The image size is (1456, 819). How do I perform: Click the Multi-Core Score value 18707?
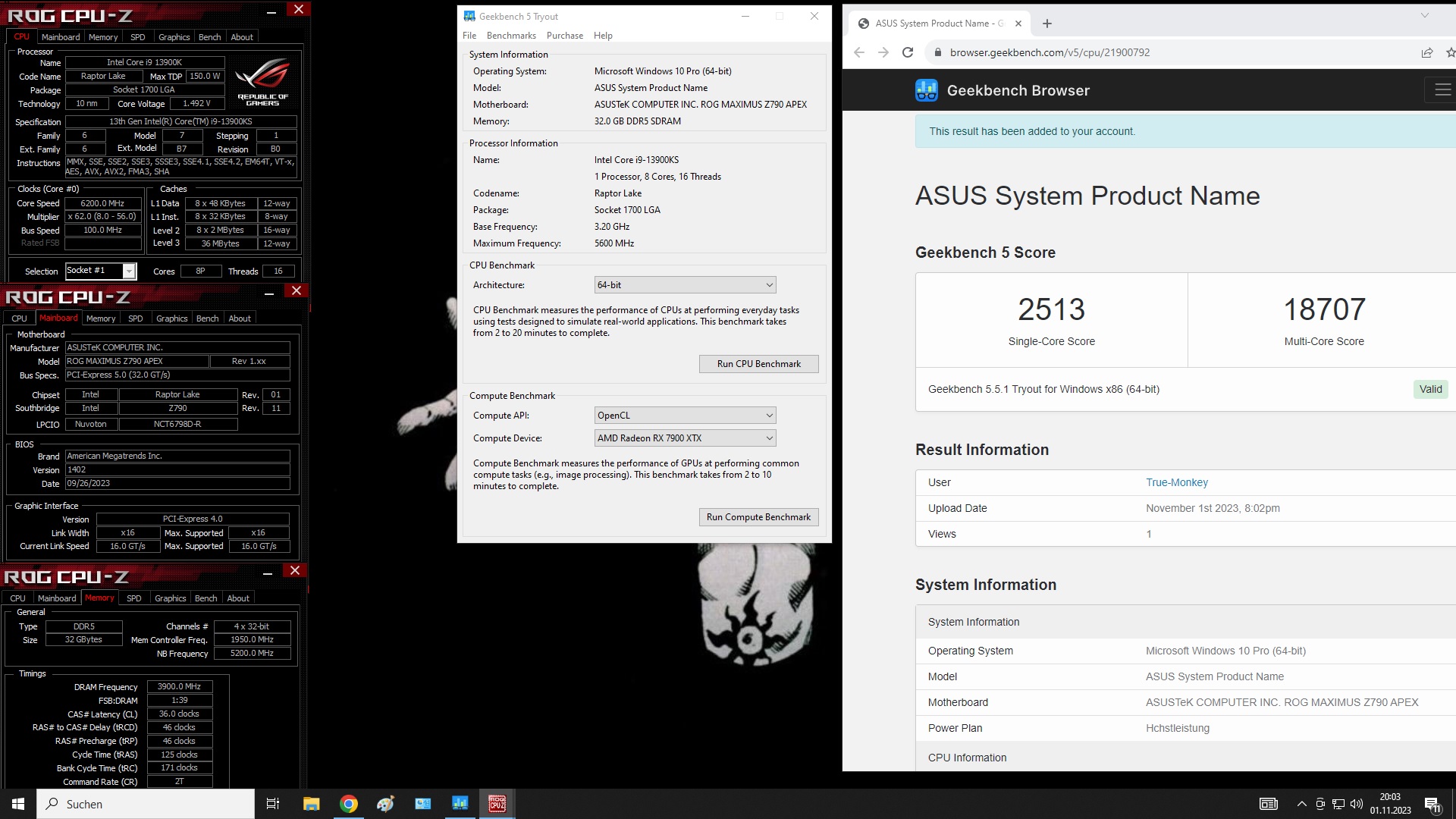coord(1324,309)
